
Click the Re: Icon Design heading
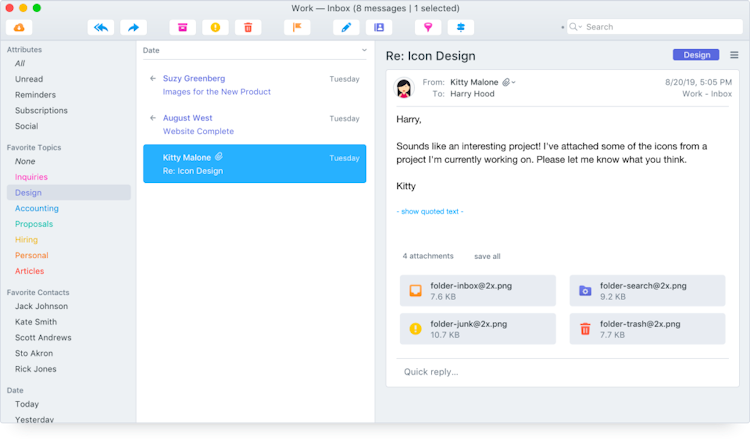(430, 56)
